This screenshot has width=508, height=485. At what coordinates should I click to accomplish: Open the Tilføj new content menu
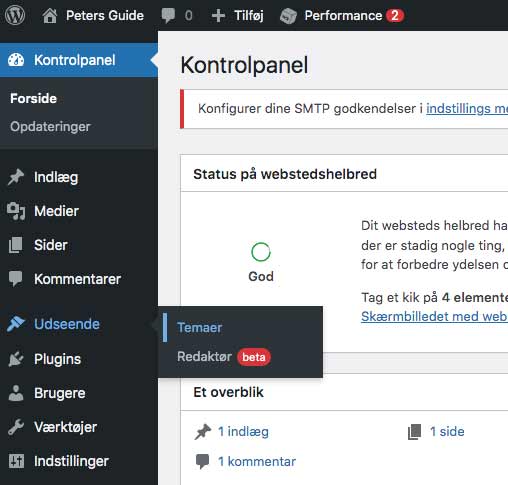[x=249, y=15]
